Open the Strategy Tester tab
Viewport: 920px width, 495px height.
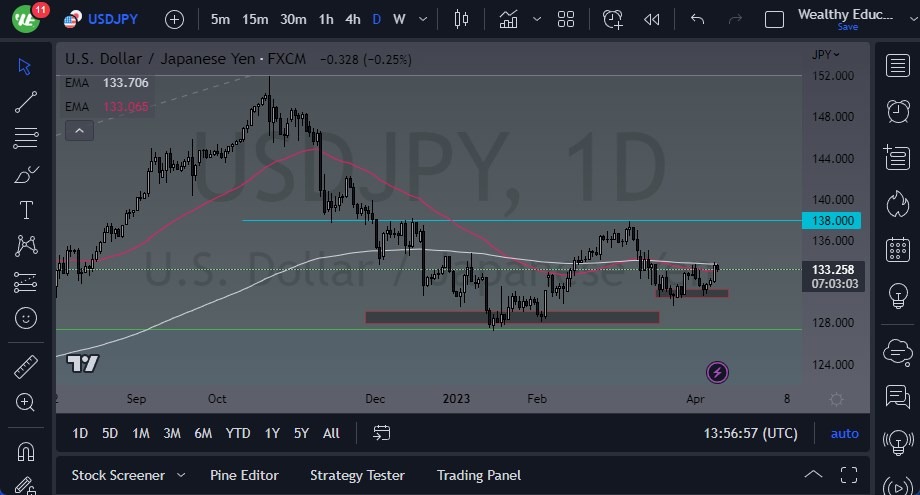click(357, 475)
